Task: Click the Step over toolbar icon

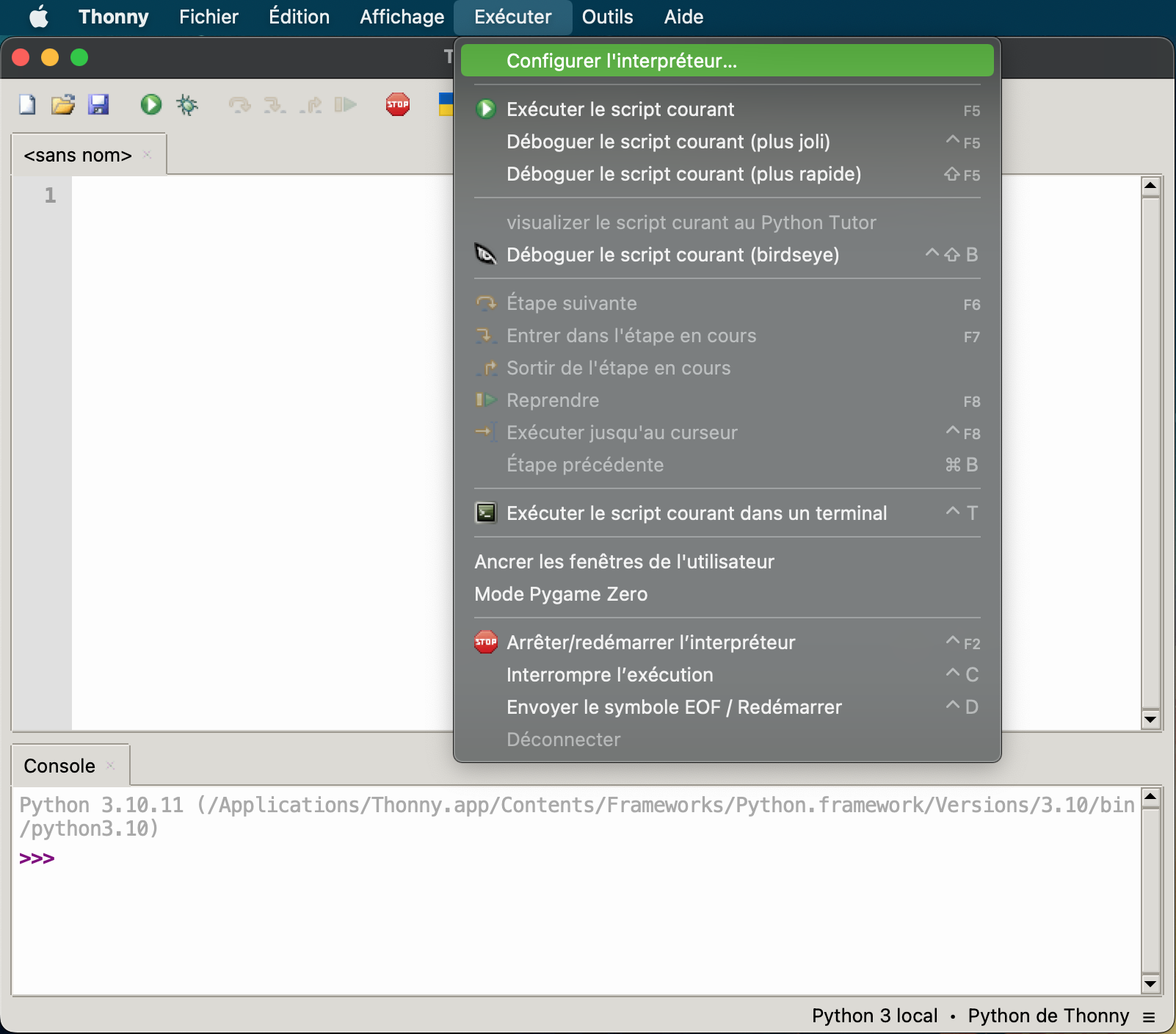Action: click(x=239, y=105)
